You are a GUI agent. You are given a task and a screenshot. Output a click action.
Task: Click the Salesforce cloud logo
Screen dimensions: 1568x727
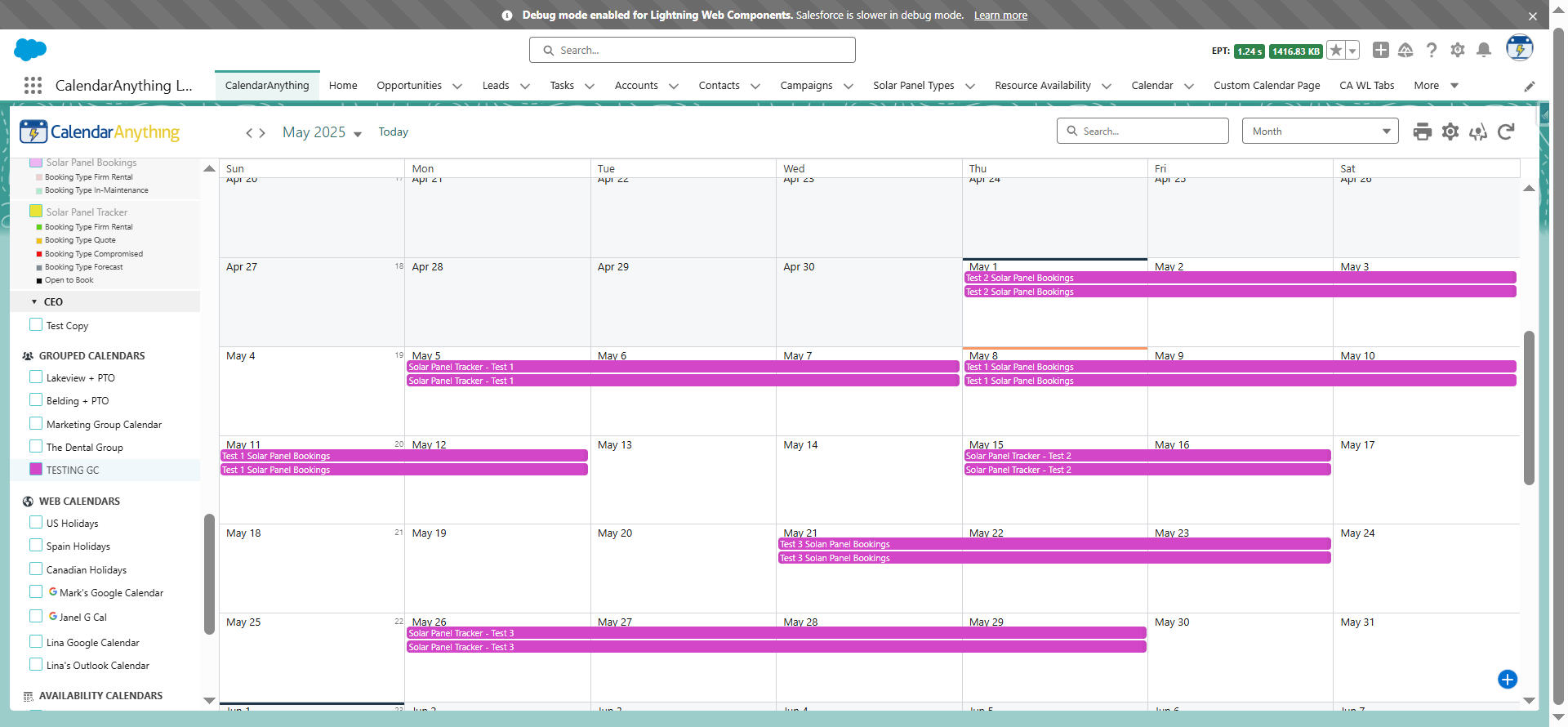[x=30, y=50]
